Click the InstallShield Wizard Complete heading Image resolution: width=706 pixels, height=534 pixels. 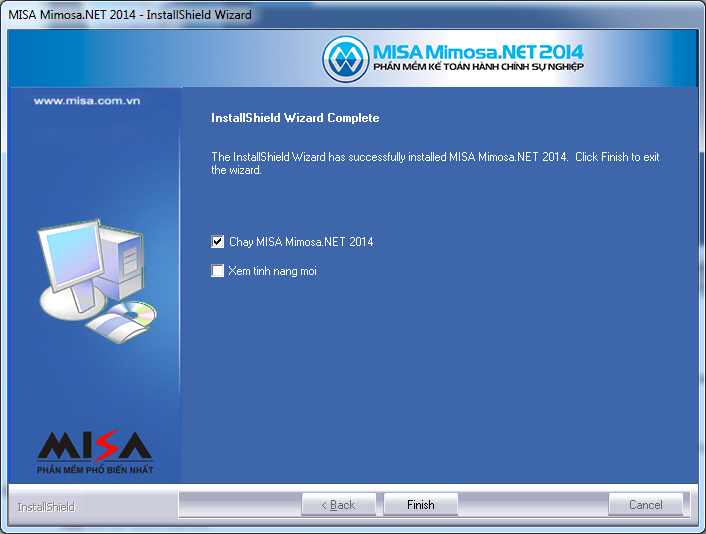tap(295, 118)
